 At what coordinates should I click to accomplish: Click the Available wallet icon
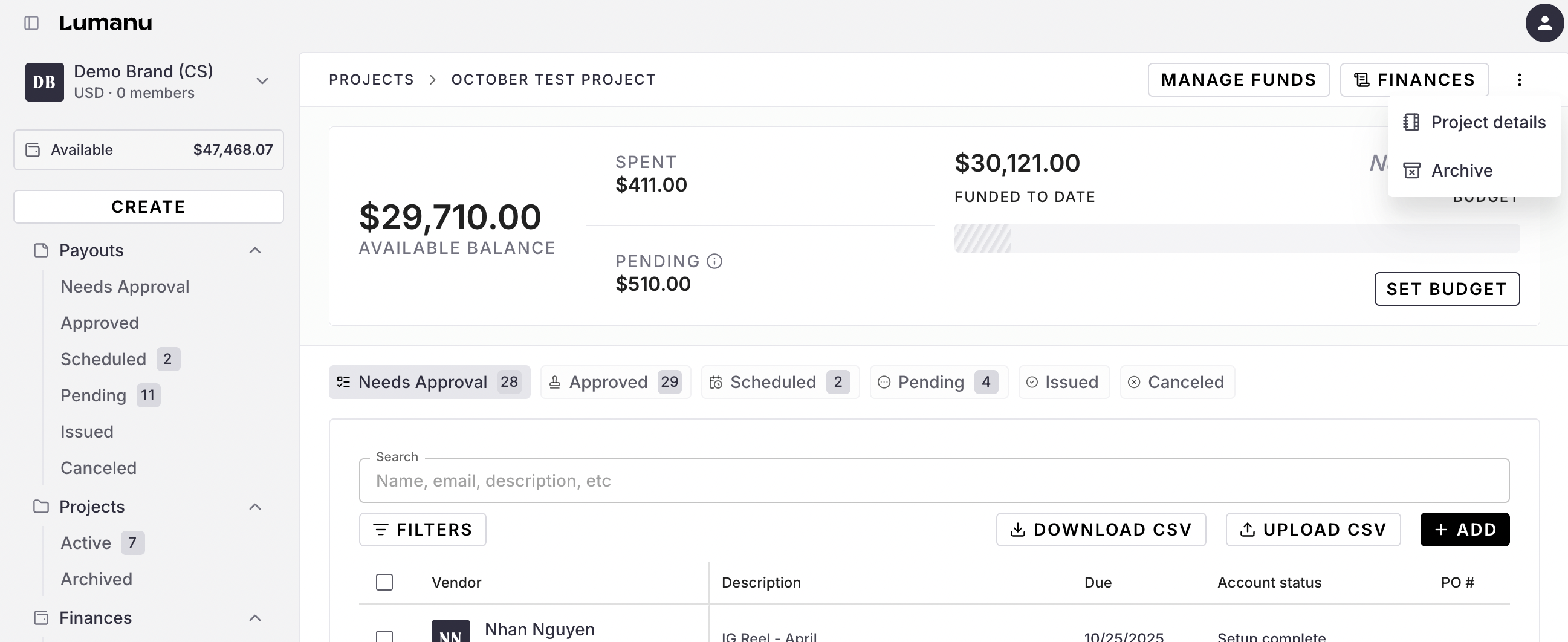tap(33, 150)
